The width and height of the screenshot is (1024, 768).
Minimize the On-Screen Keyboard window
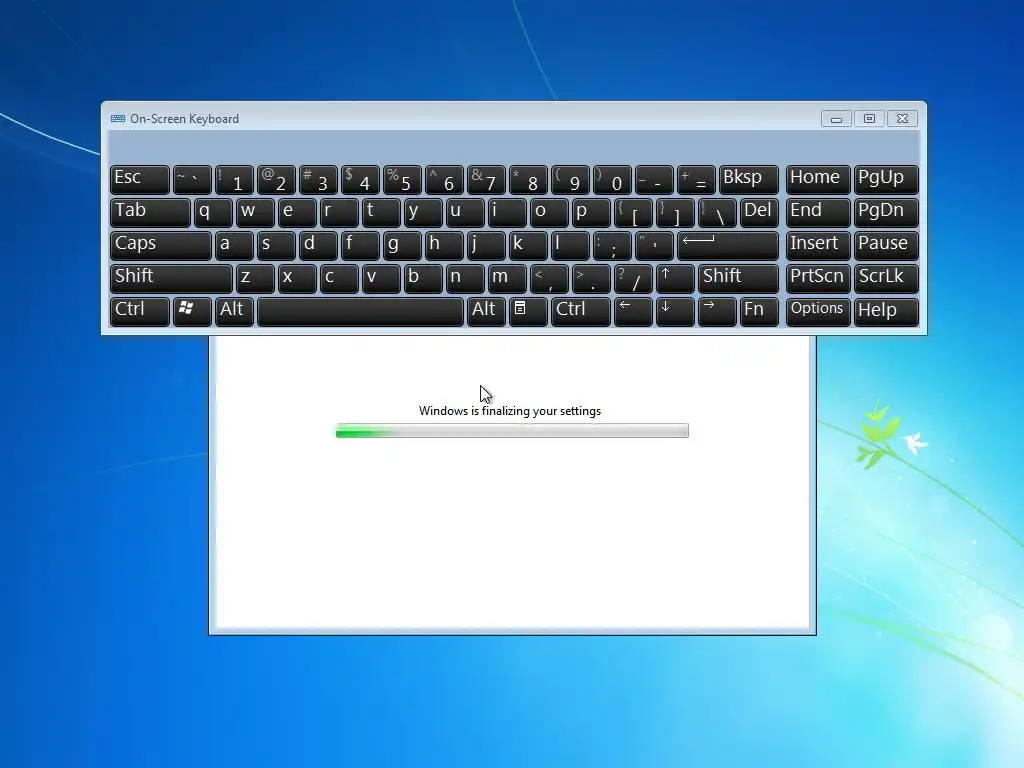836,119
